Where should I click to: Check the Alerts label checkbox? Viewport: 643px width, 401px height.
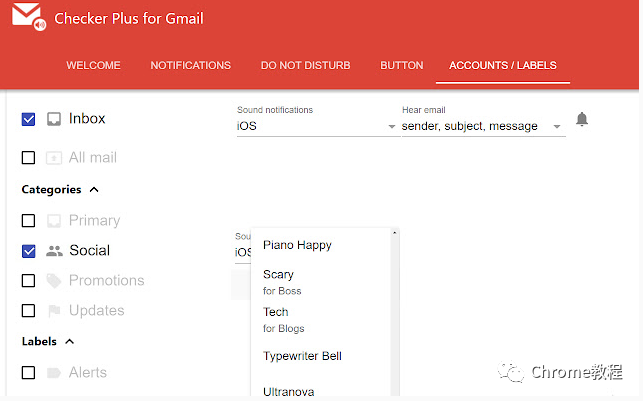[x=28, y=373]
